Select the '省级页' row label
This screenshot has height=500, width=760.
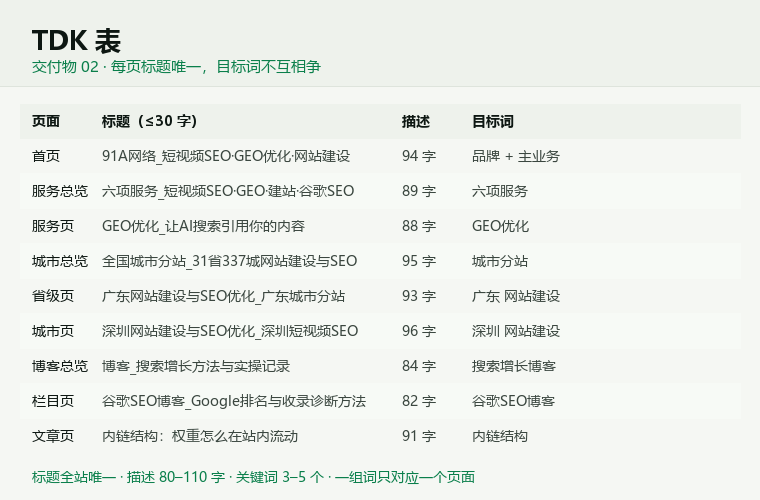point(53,296)
